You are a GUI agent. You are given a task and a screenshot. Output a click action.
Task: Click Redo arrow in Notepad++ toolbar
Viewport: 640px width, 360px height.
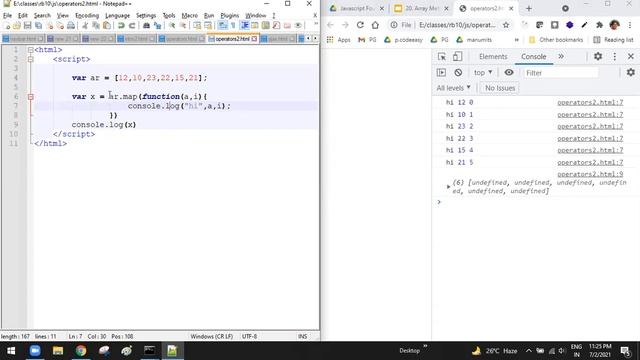(x=132, y=26)
